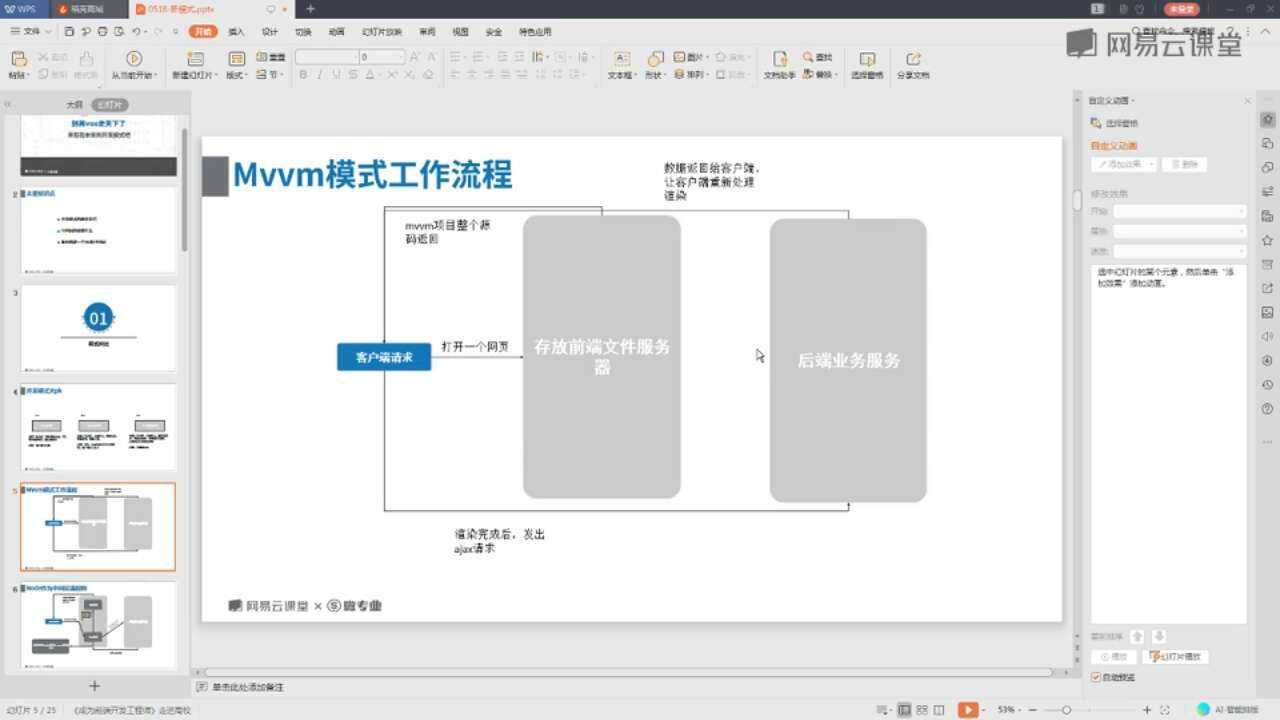The image size is (1280, 720).
Task: Open the Review ribbon tab
Action: point(427,32)
